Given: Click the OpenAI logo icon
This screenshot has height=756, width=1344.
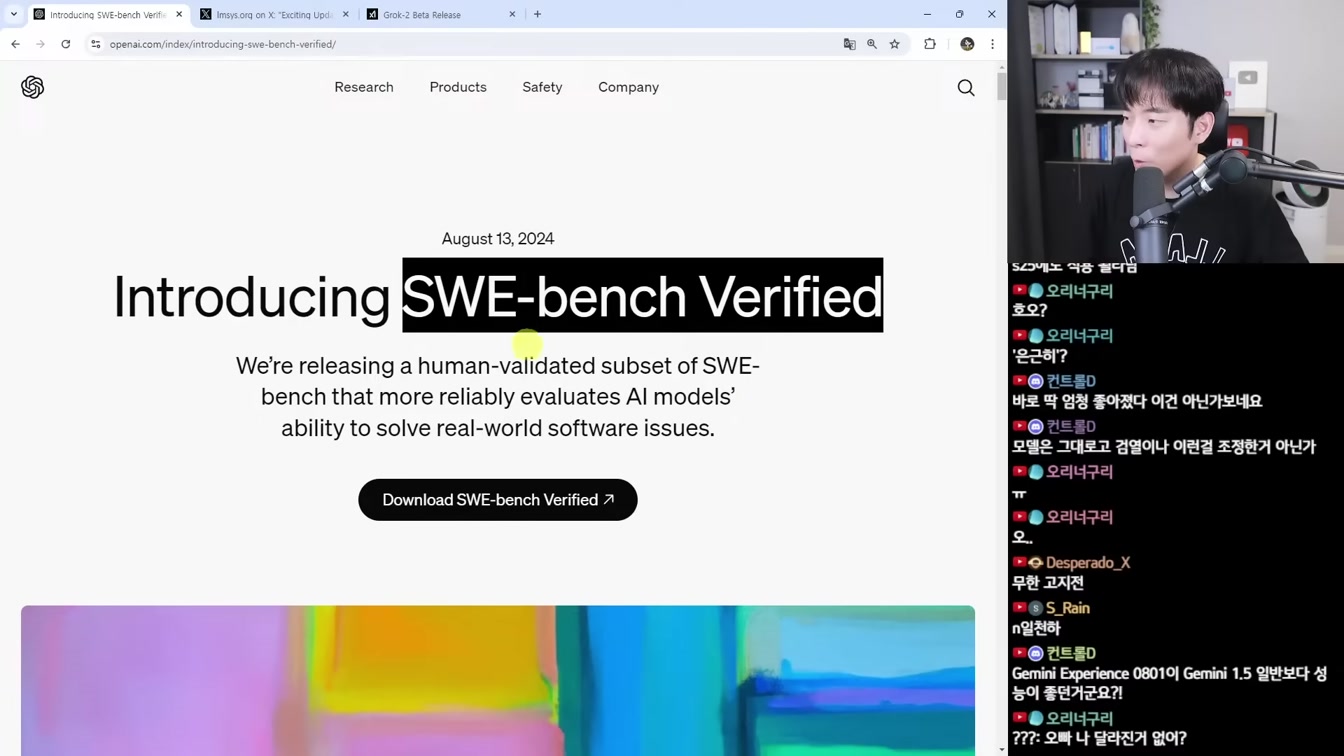Looking at the screenshot, I should pyautogui.click(x=32, y=87).
